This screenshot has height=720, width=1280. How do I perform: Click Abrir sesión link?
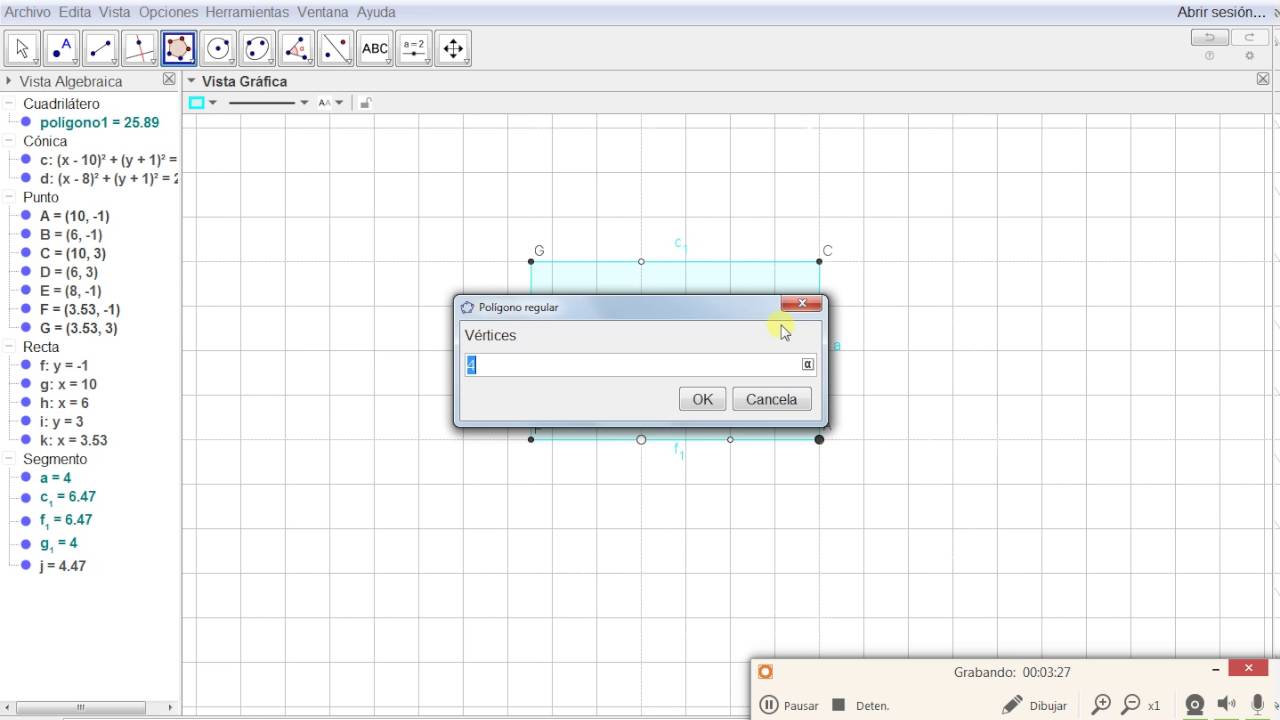[1222, 12]
